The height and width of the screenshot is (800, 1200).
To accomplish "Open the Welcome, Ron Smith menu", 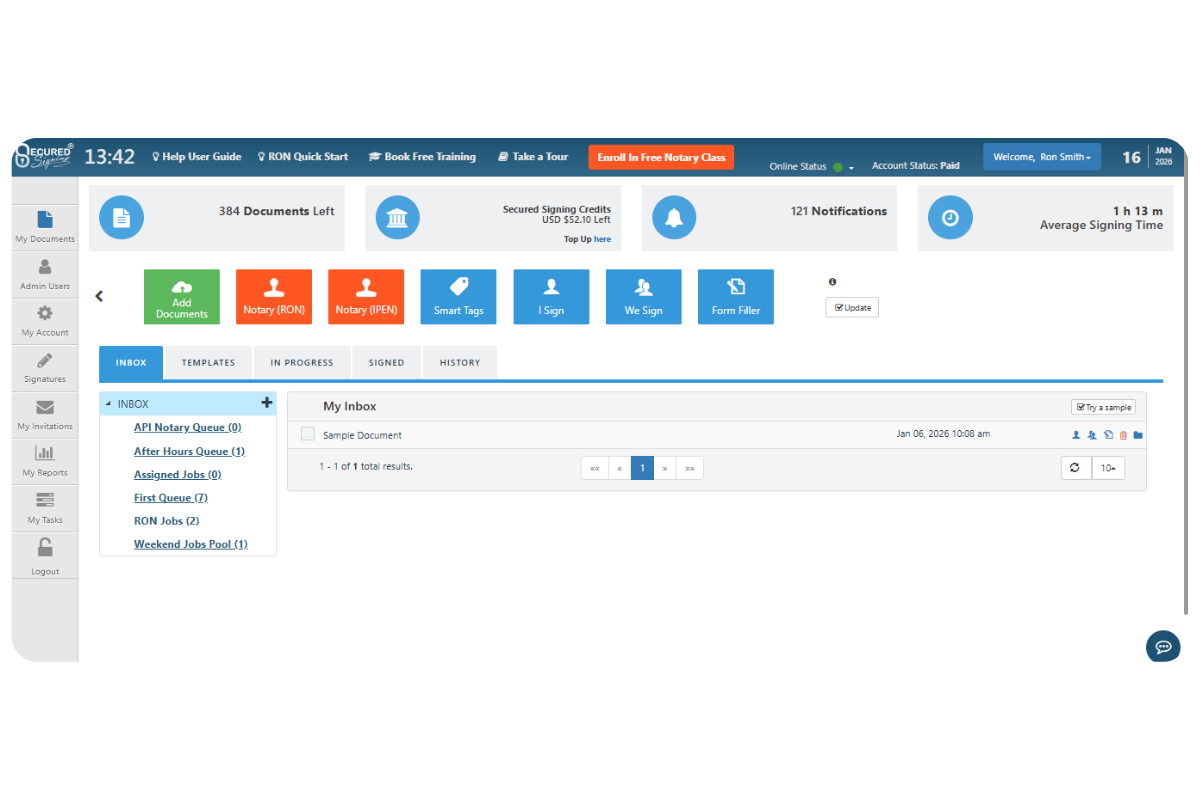I will [1042, 157].
